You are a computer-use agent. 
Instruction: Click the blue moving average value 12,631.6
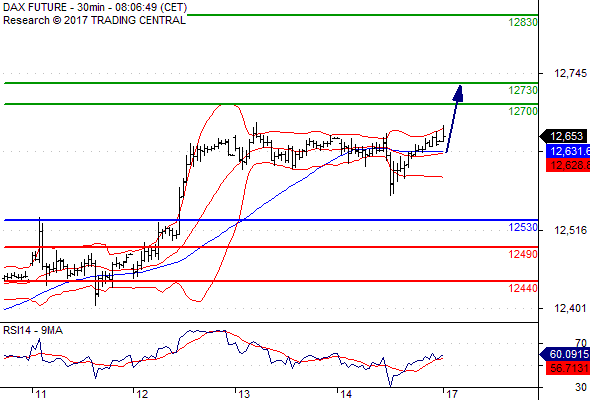click(568, 151)
